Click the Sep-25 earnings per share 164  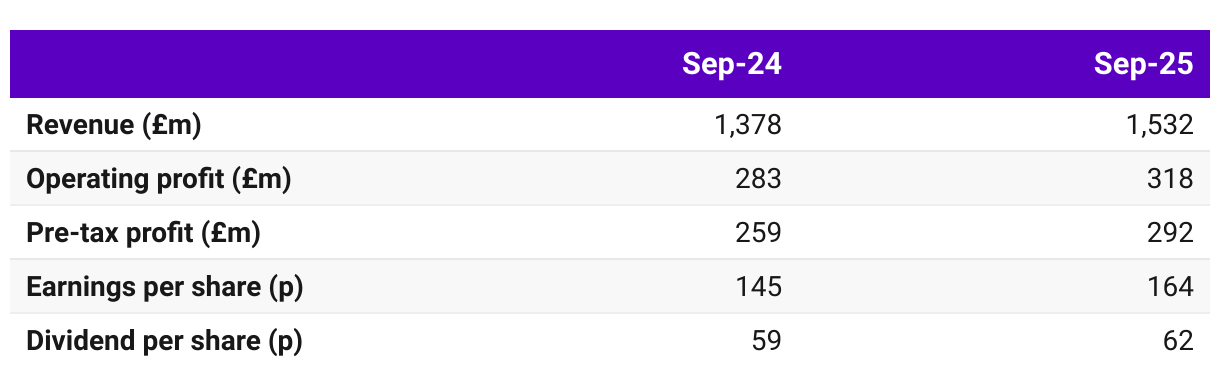coord(1170,287)
